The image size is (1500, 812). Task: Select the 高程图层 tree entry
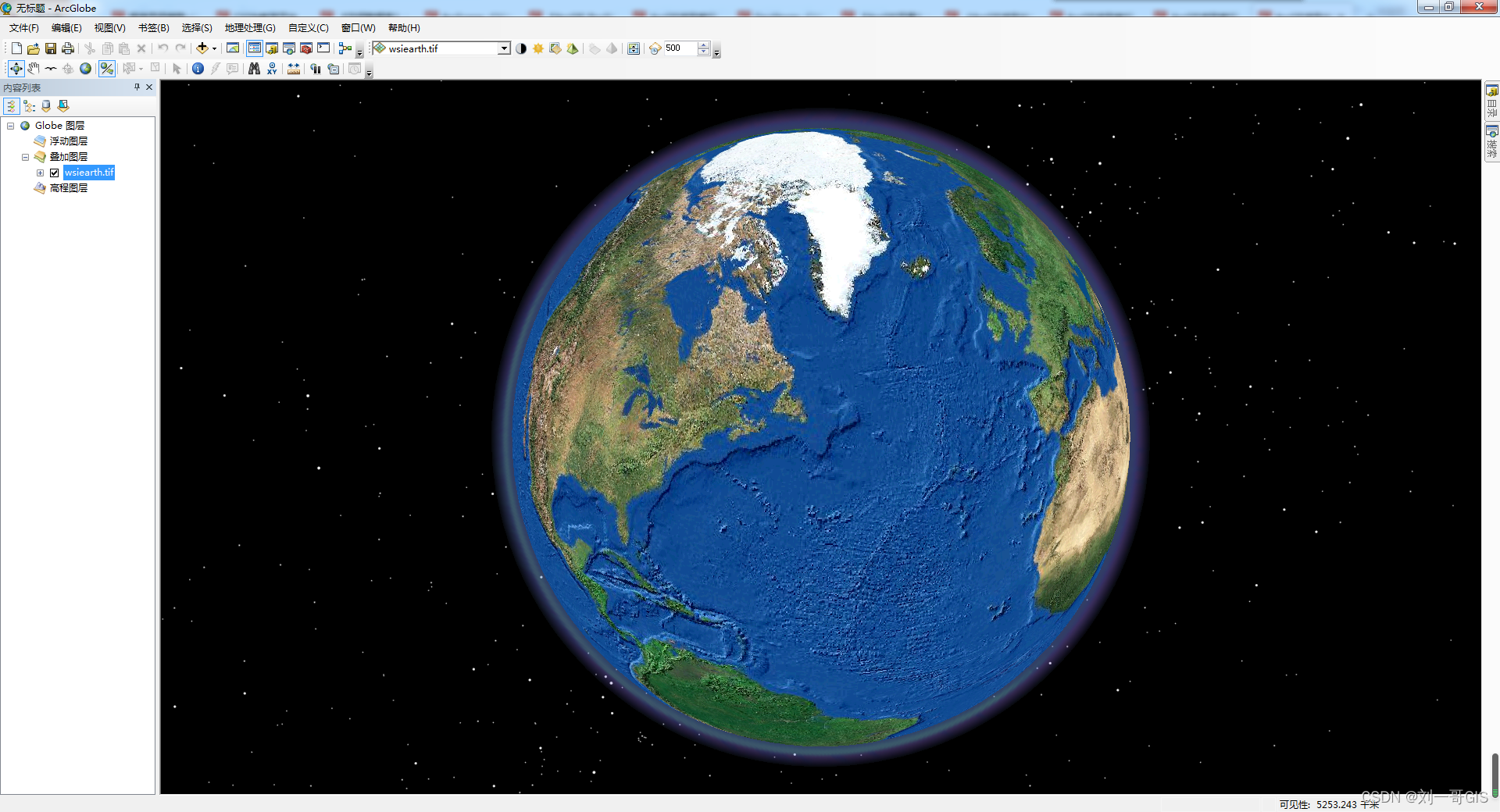pos(69,188)
